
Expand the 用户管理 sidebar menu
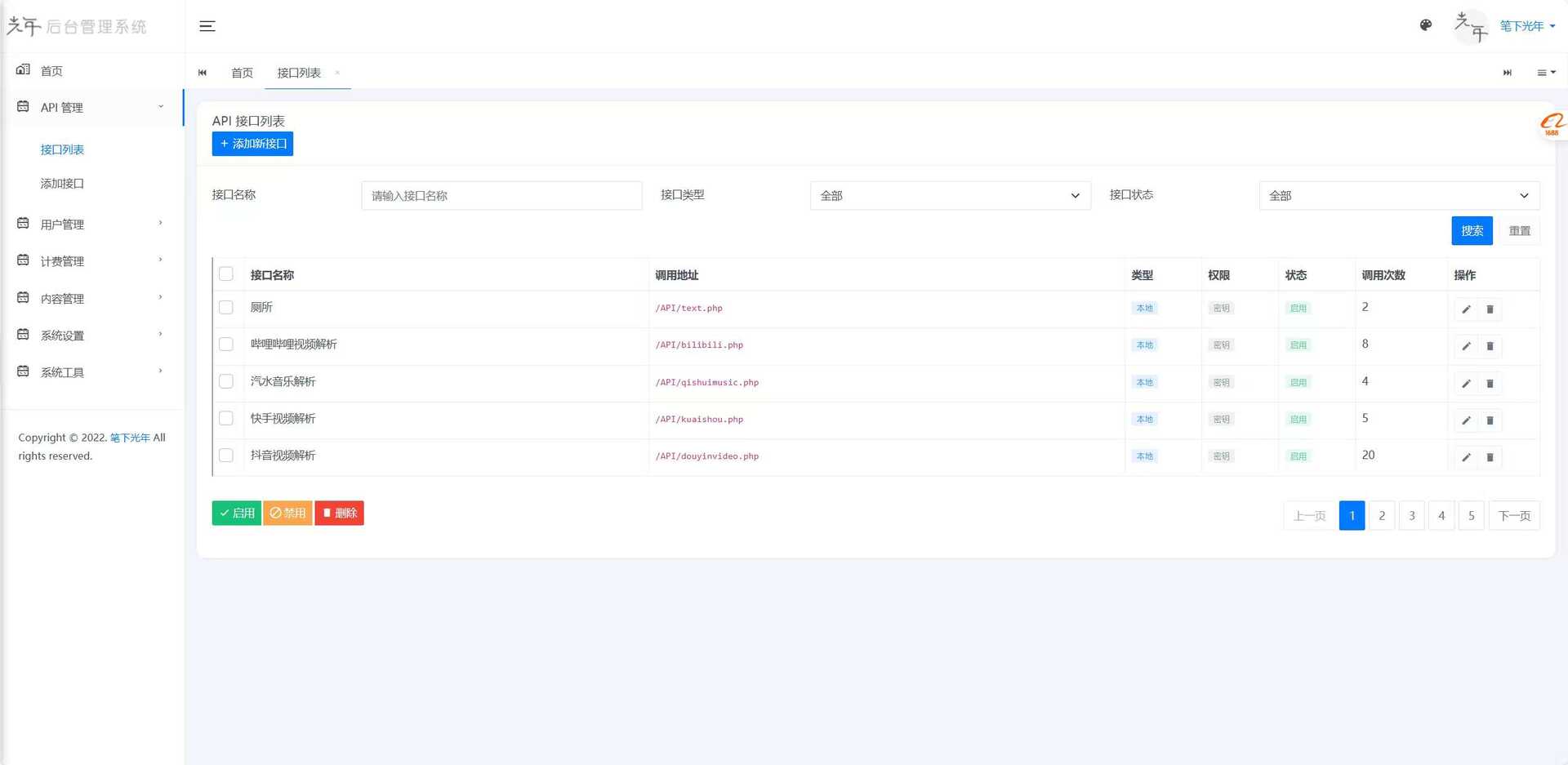[x=90, y=224]
